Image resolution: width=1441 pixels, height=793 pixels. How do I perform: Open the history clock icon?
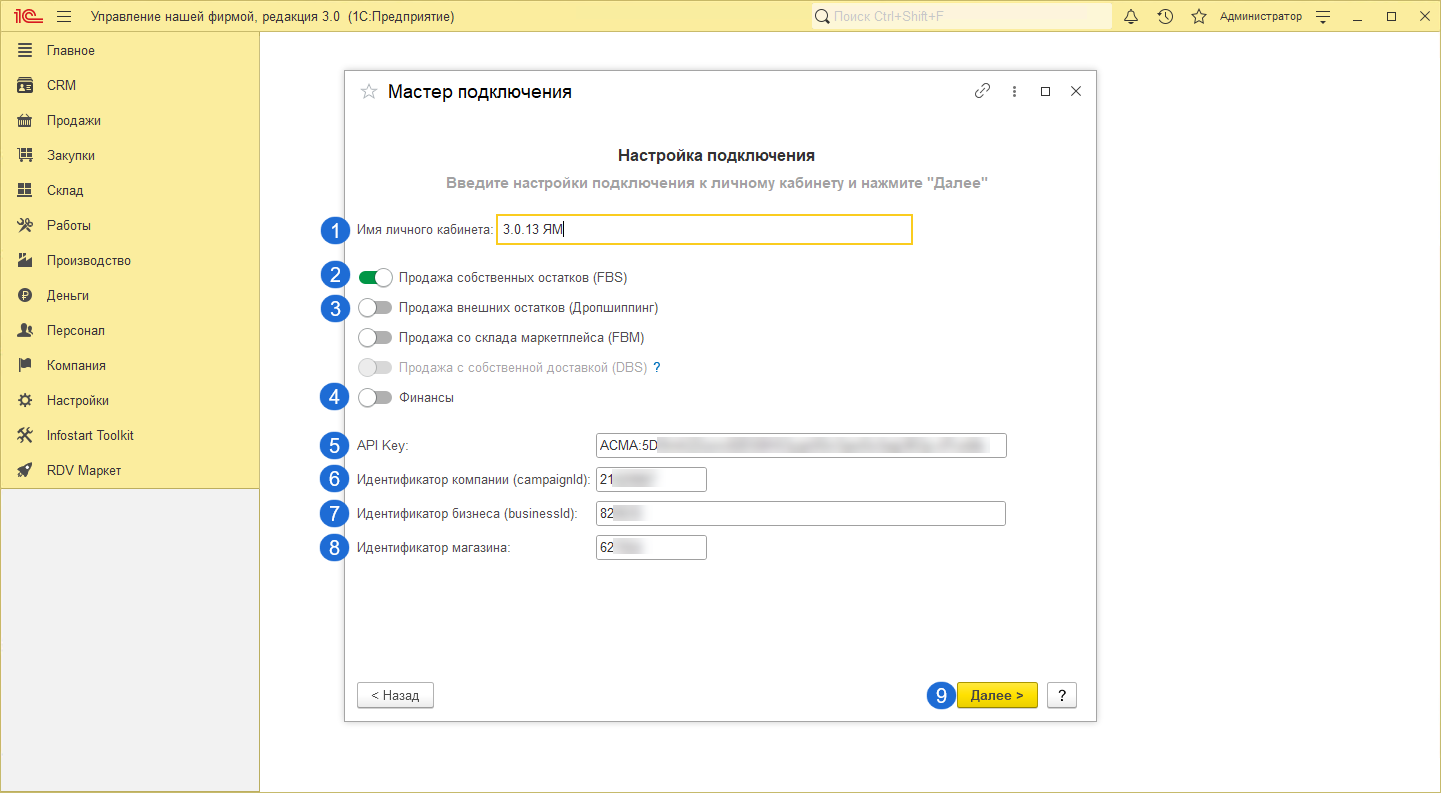(x=1165, y=17)
